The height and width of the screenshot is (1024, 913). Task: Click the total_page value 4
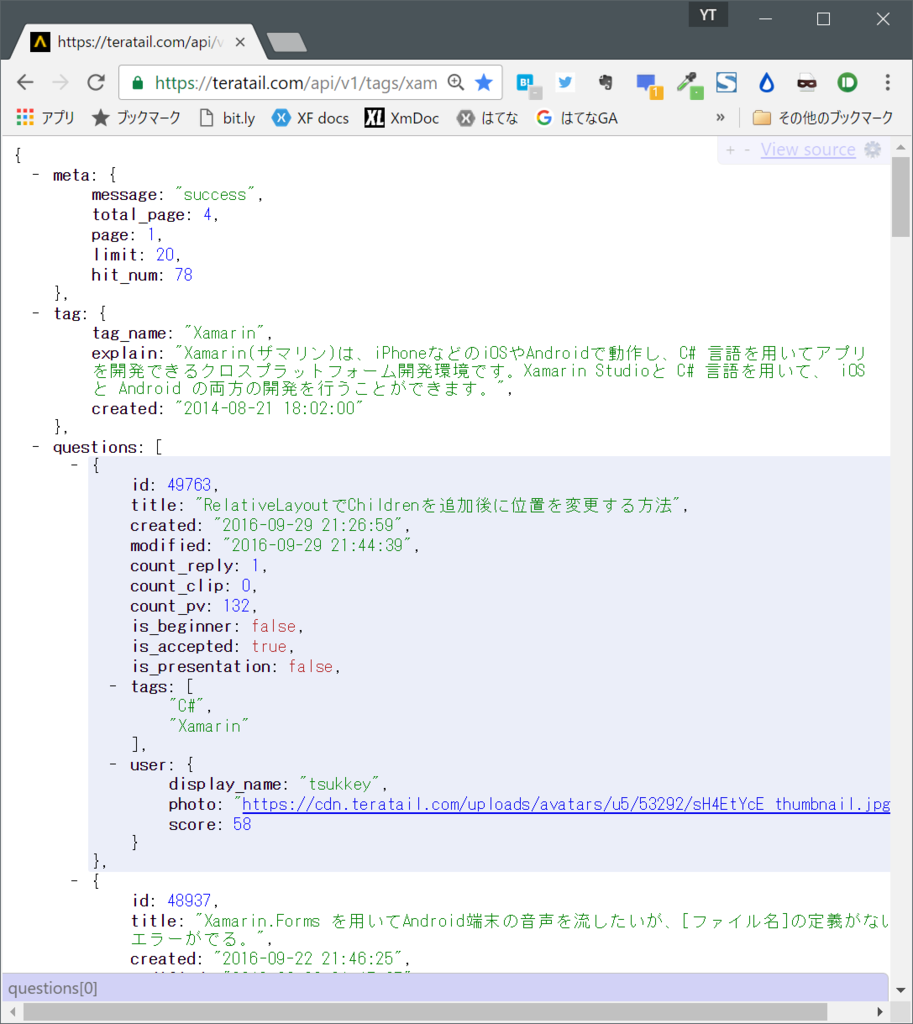[207, 215]
